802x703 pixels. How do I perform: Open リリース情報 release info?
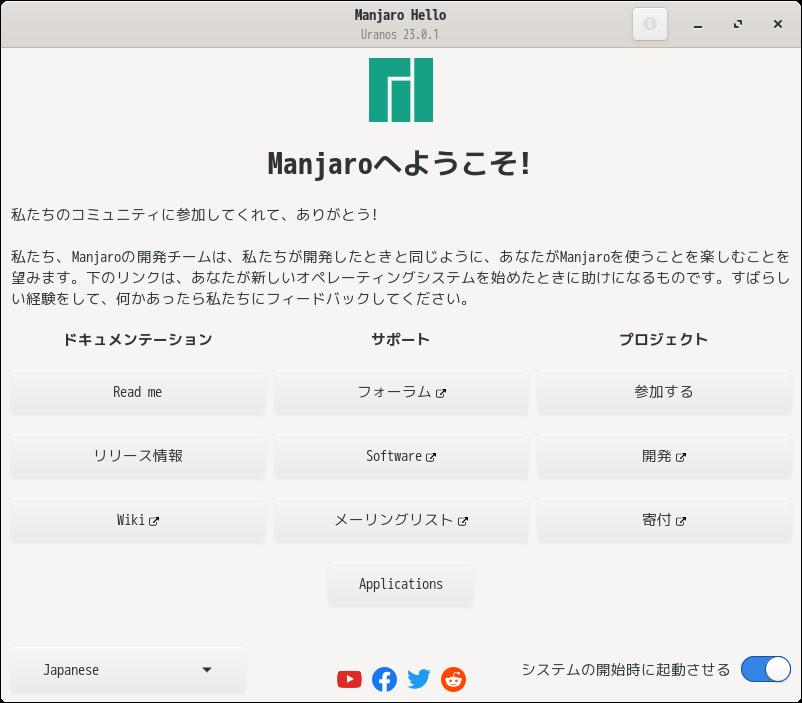coord(138,456)
